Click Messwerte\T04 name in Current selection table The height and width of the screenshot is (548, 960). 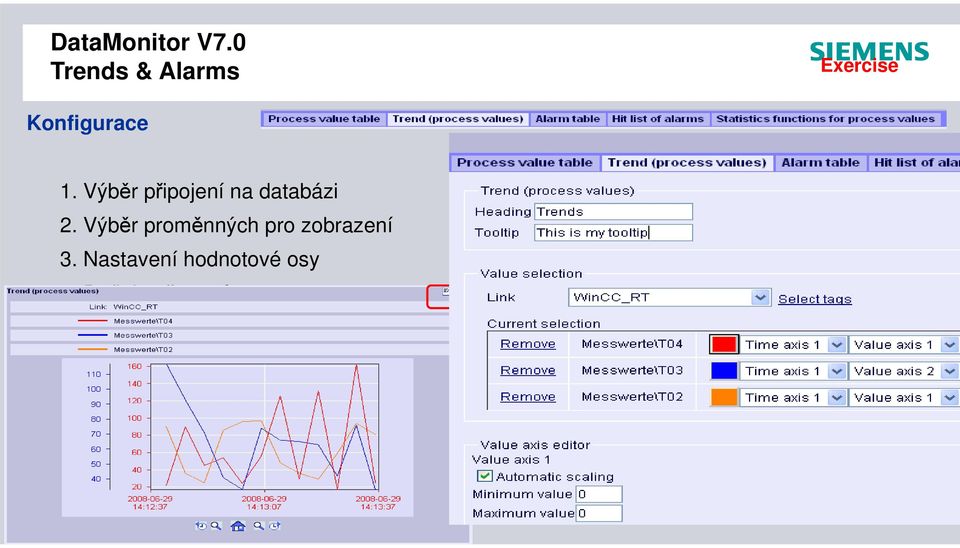tap(632, 344)
